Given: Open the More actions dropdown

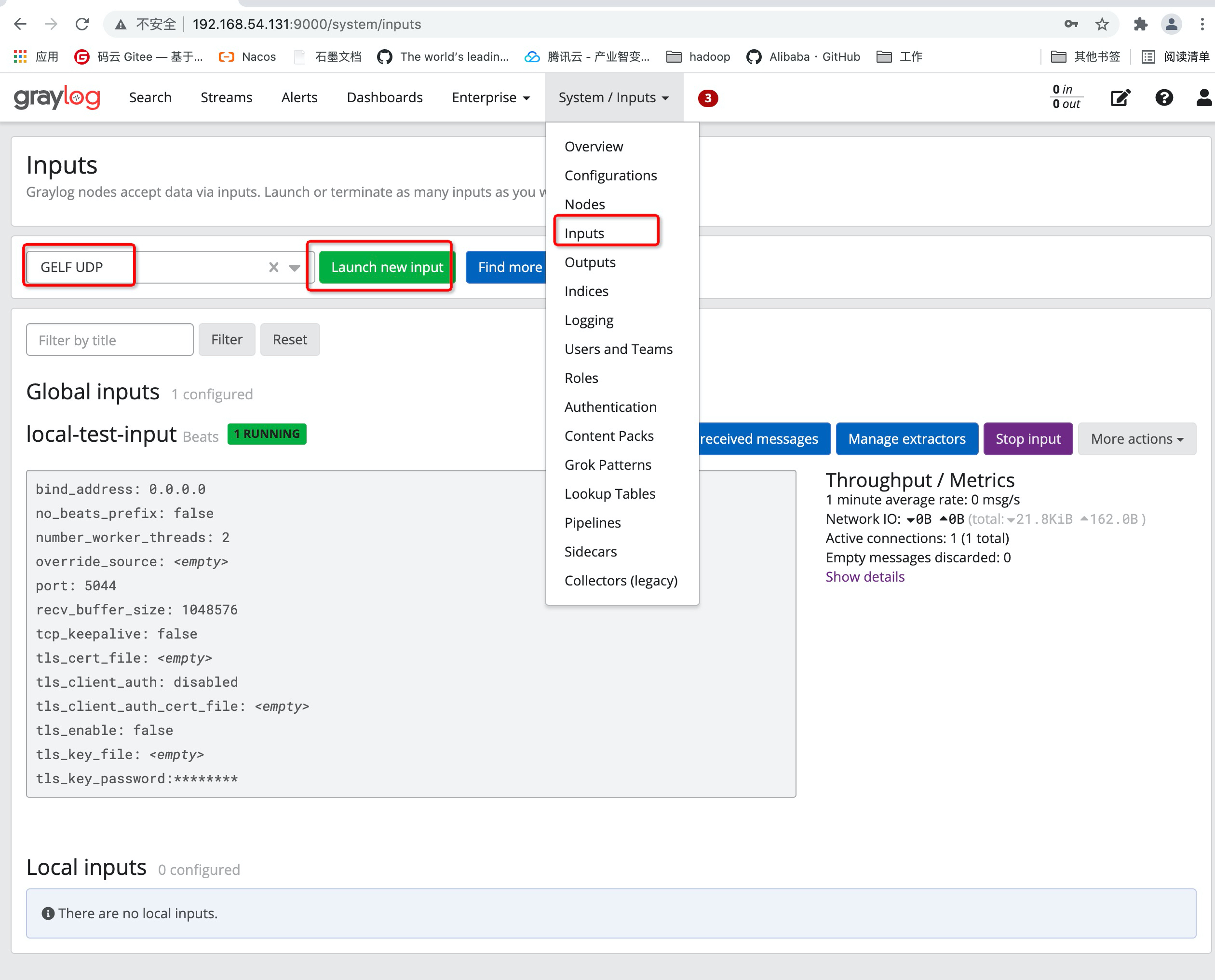Looking at the screenshot, I should pyautogui.click(x=1136, y=438).
